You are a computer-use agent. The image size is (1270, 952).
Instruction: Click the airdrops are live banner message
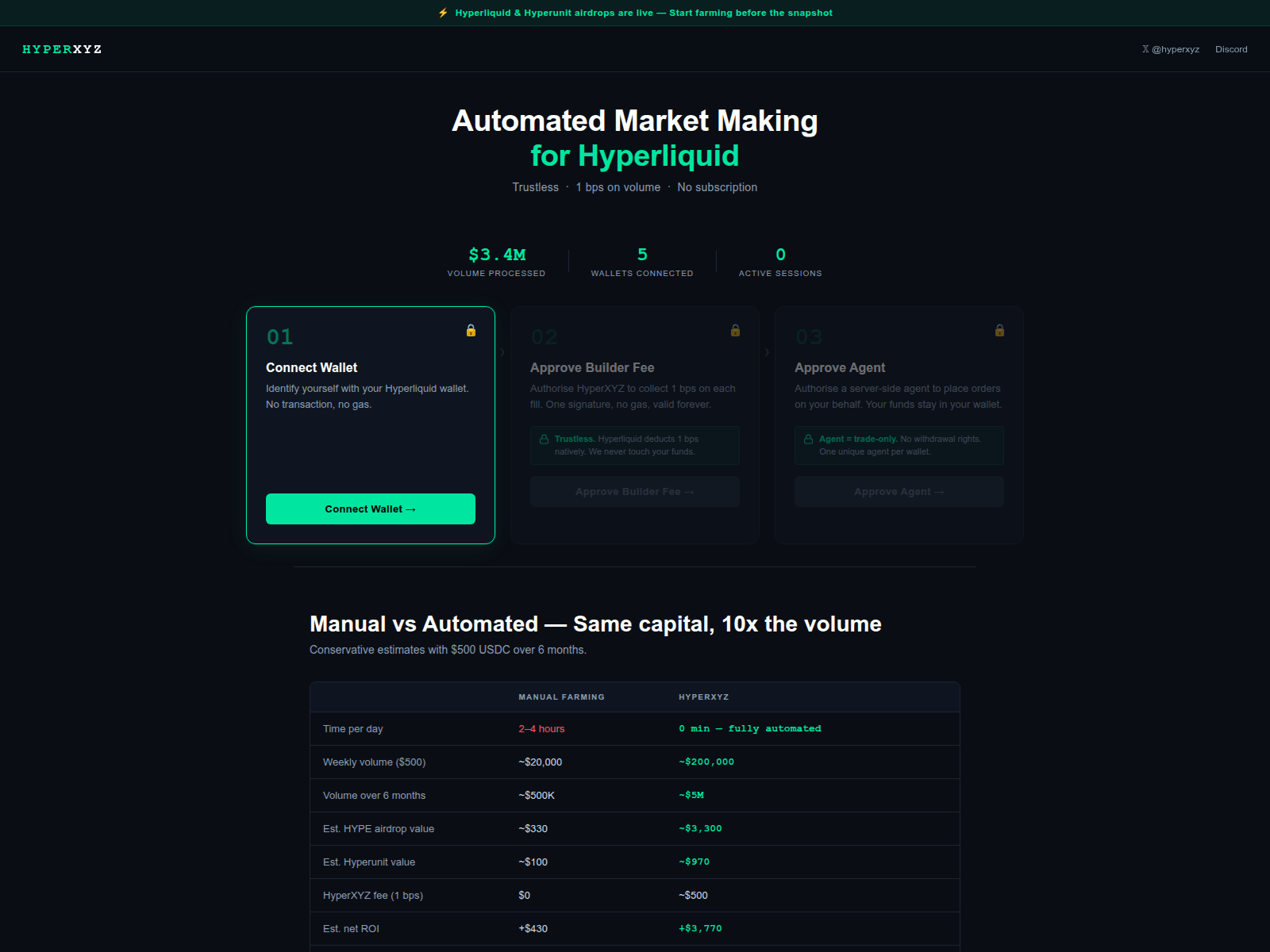click(x=643, y=13)
